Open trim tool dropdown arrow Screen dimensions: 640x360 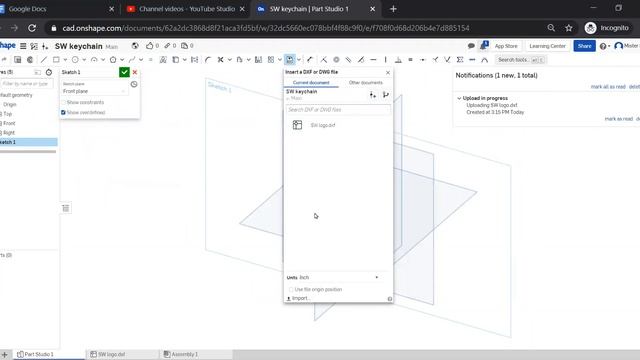click(229, 60)
